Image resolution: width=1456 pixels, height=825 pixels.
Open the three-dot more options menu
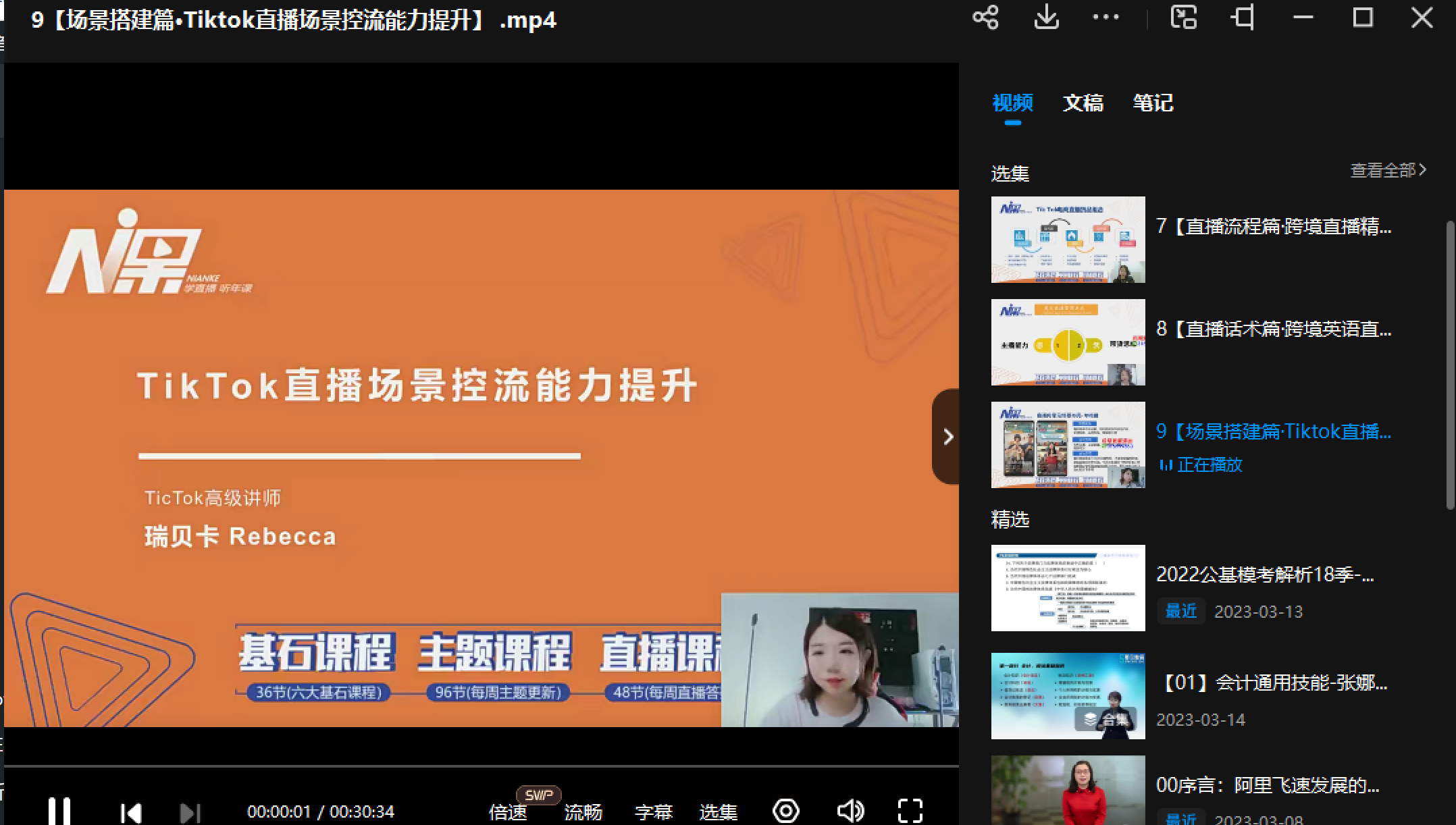click(1106, 18)
